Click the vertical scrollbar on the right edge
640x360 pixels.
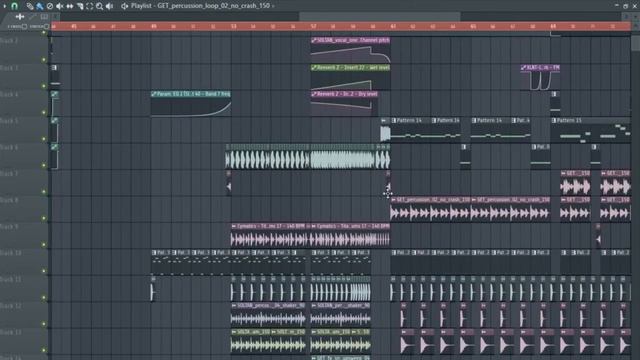pos(636,44)
